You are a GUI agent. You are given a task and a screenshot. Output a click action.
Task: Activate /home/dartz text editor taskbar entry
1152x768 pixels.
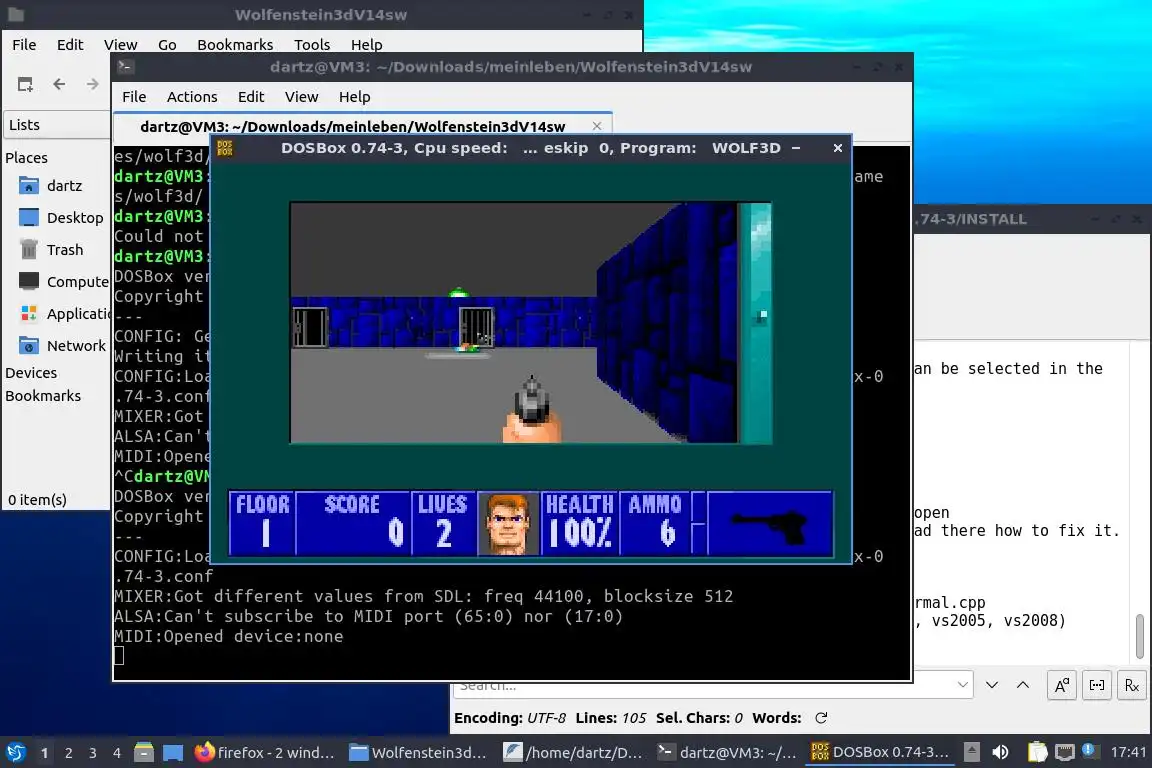tap(573, 753)
